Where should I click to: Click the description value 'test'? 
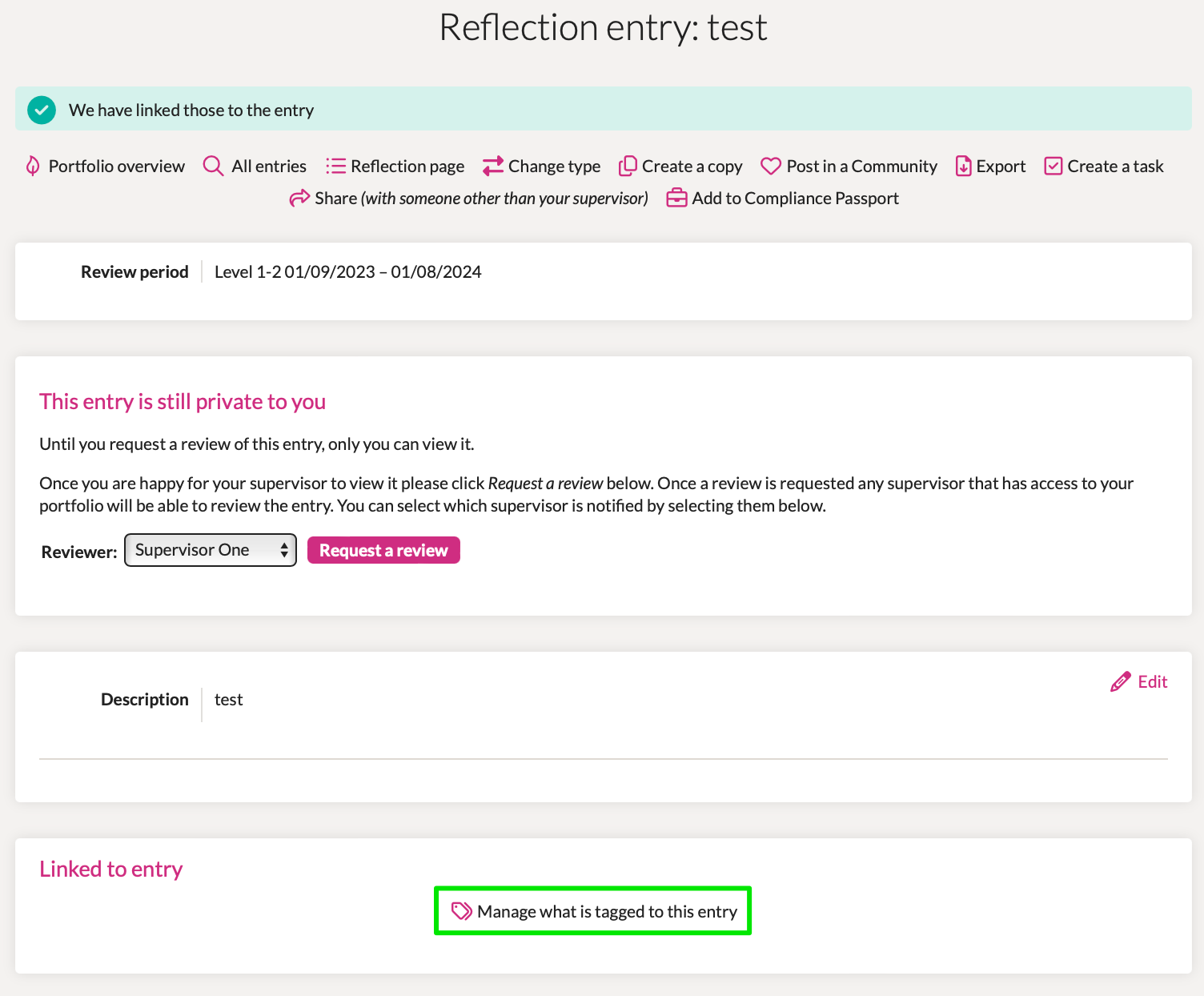pos(228,699)
